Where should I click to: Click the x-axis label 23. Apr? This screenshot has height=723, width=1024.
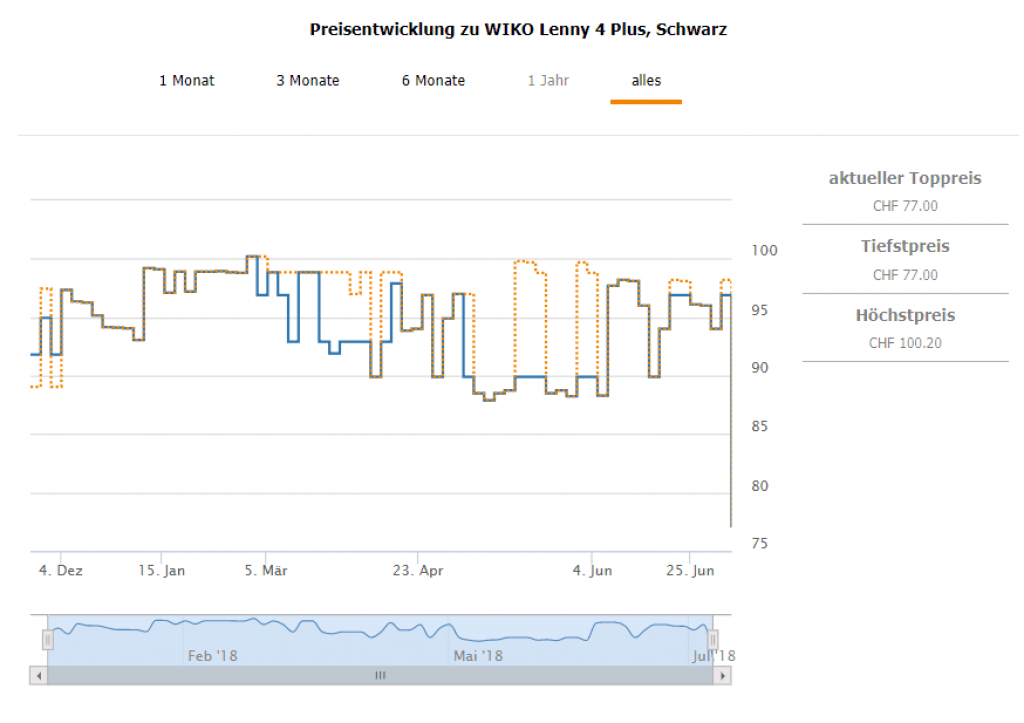point(418,570)
